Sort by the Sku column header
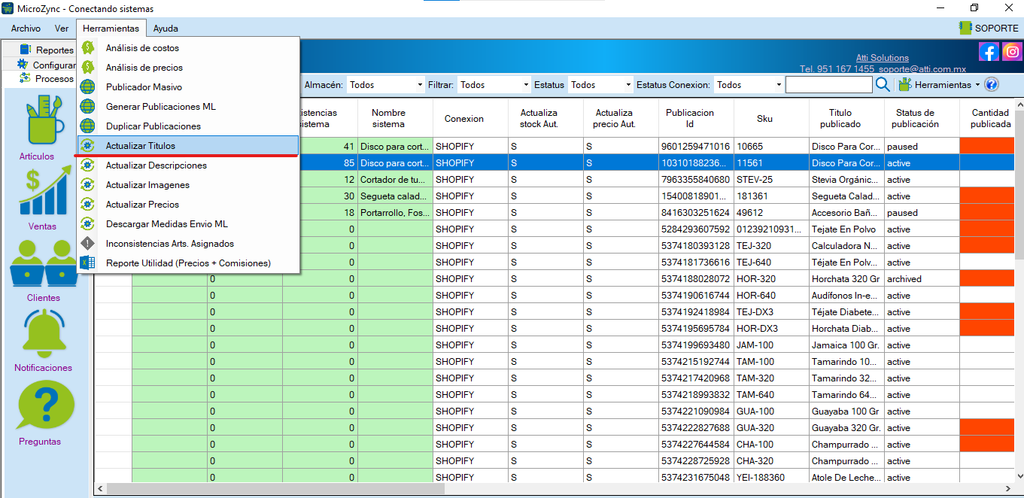This screenshot has height=498, width=1024. tap(771, 118)
